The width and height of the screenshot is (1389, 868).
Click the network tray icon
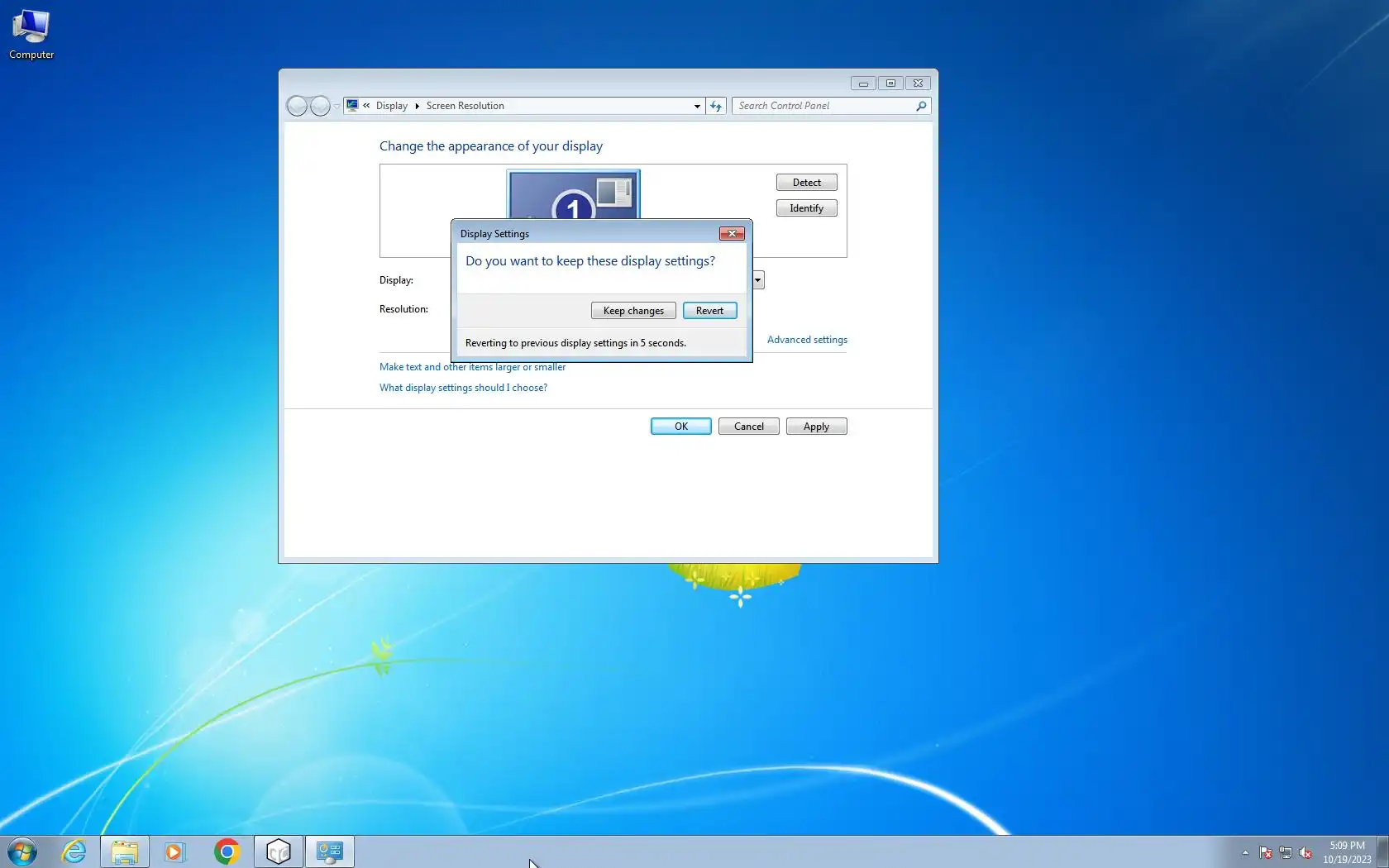[x=1286, y=852]
